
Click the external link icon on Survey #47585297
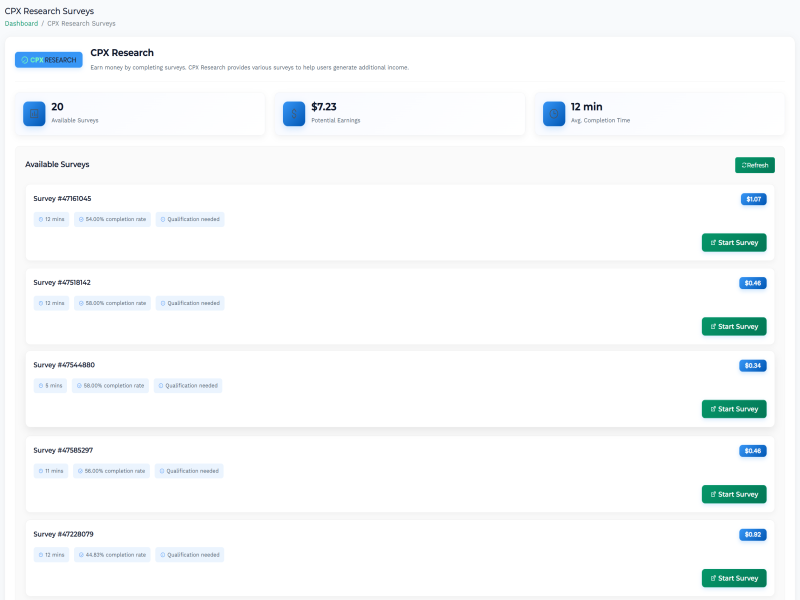[x=712, y=494]
